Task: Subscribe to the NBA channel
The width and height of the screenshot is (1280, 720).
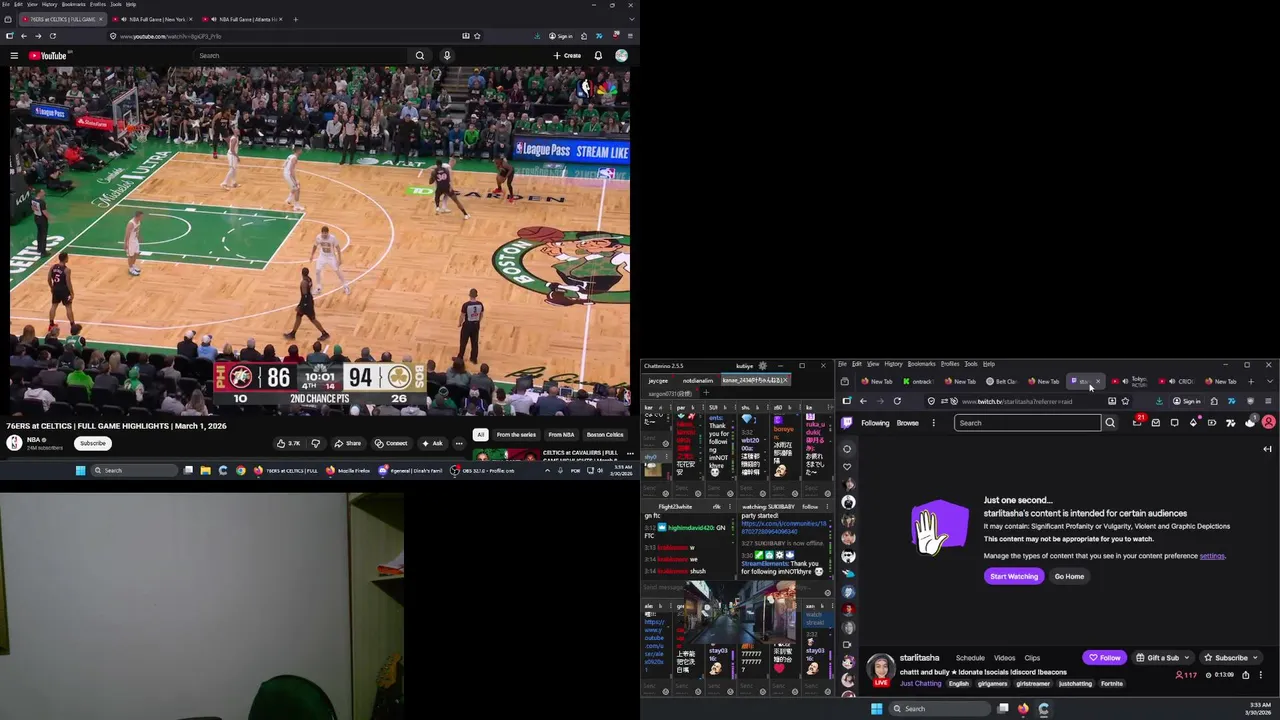Action: 93,443
